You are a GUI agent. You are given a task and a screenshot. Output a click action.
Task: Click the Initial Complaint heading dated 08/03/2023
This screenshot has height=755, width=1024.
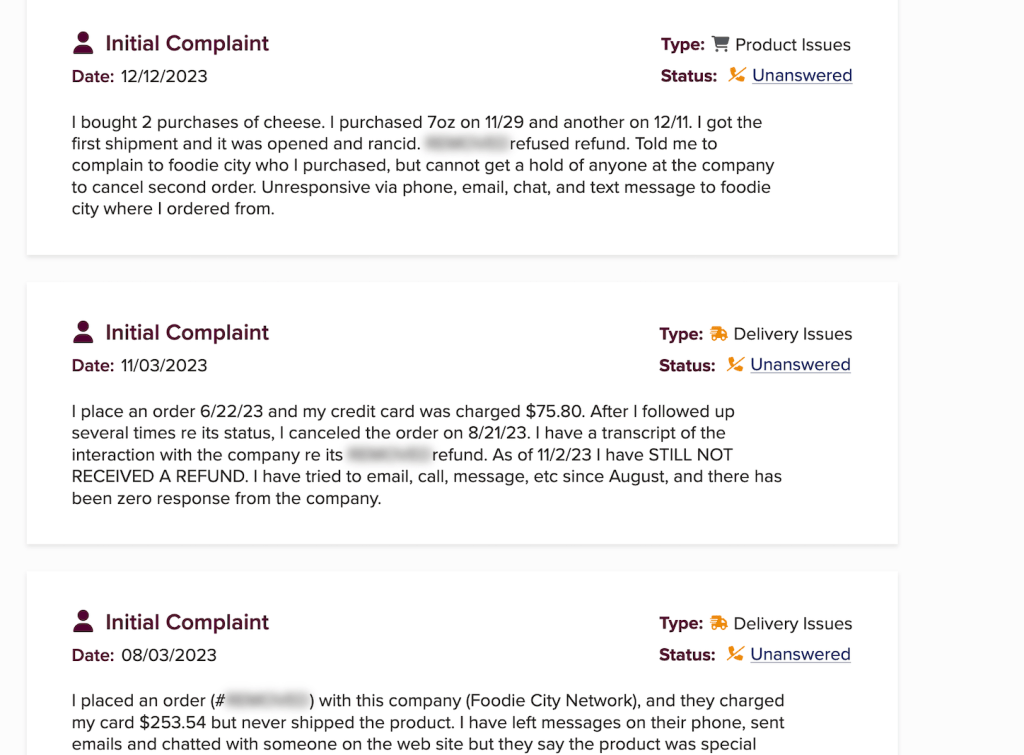tap(187, 622)
